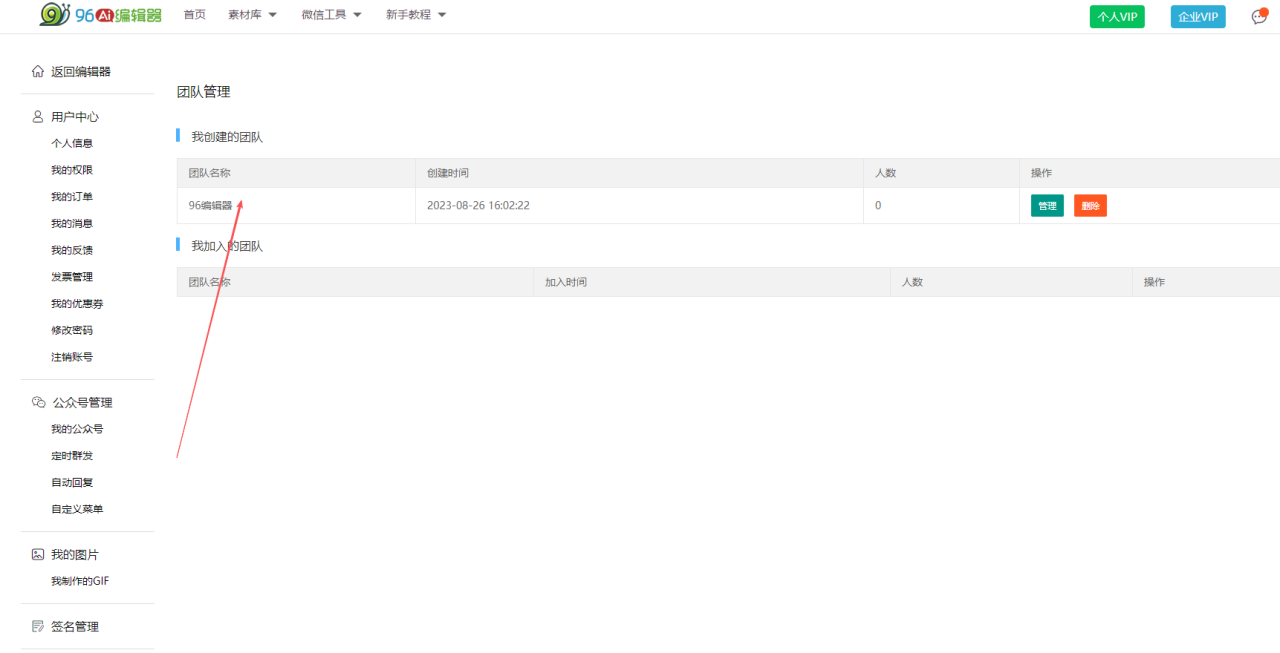1280x653 pixels.
Task: Click the user icon beside 用户中心
Action: tap(38, 117)
